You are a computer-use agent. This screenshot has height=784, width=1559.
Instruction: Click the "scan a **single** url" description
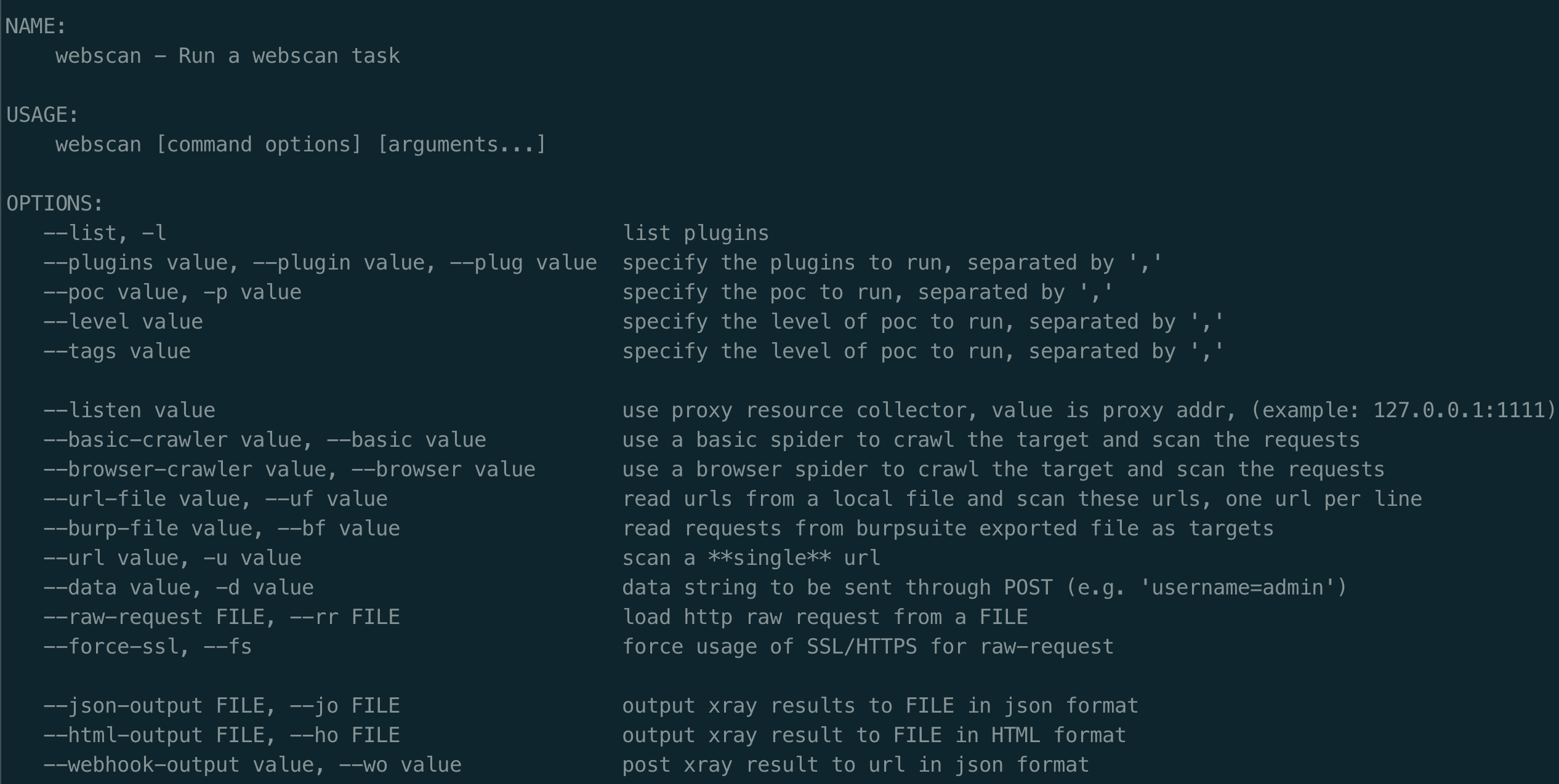pos(751,558)
